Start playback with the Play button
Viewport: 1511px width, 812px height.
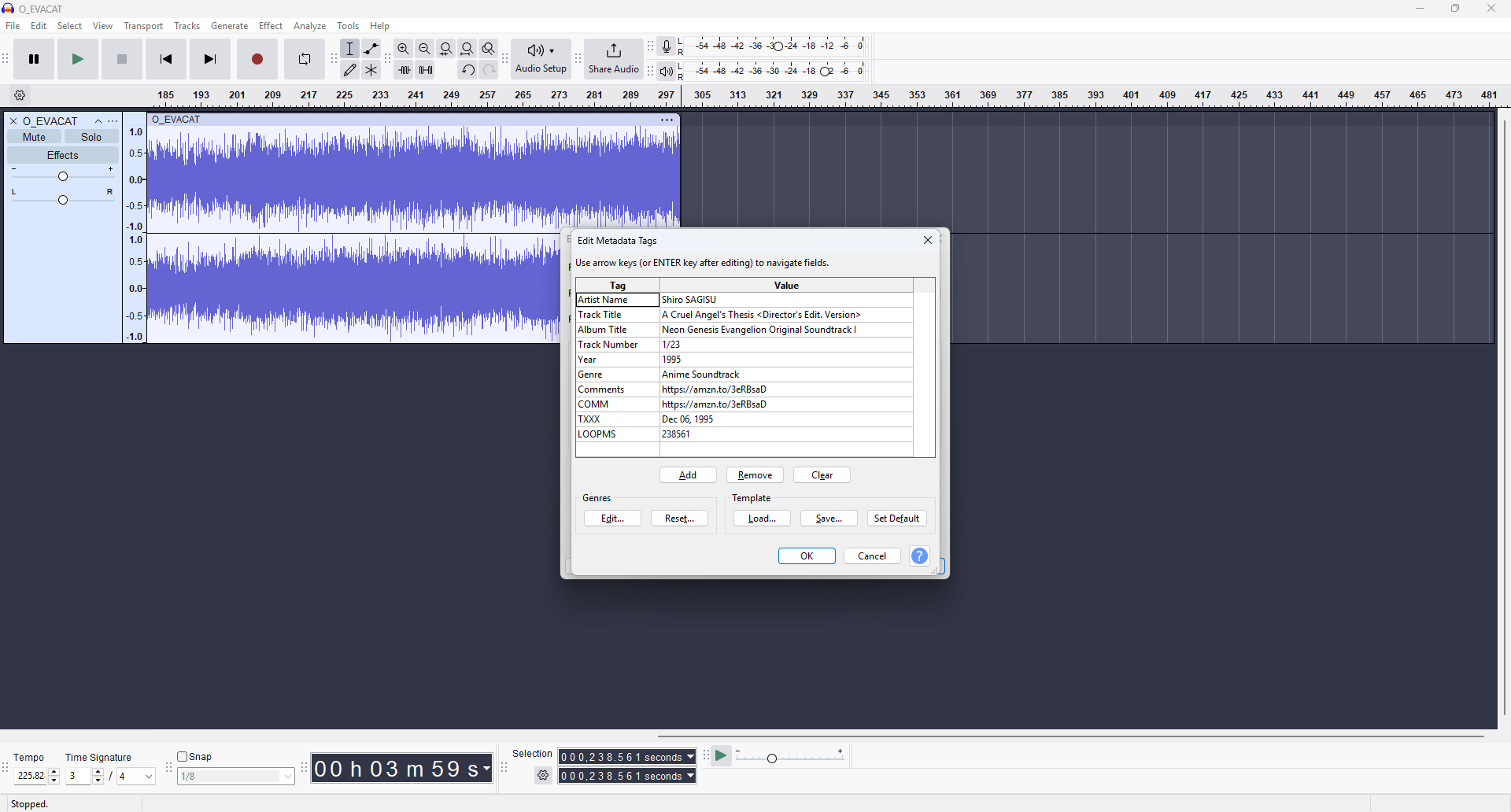tap(78, 59)
